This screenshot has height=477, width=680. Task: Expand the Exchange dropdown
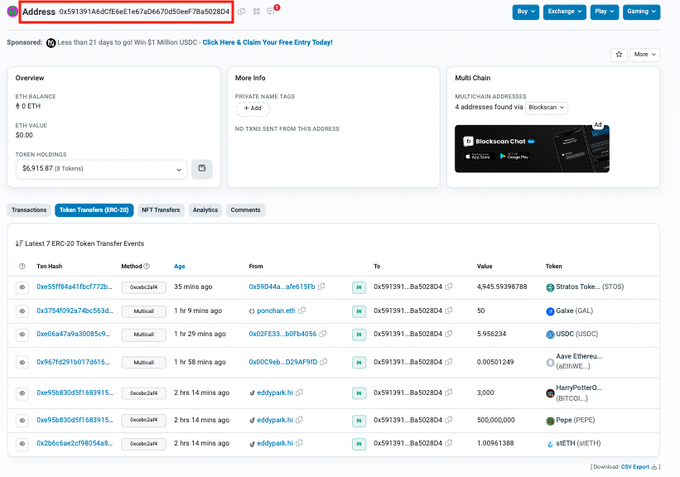[x=565, y=12]
